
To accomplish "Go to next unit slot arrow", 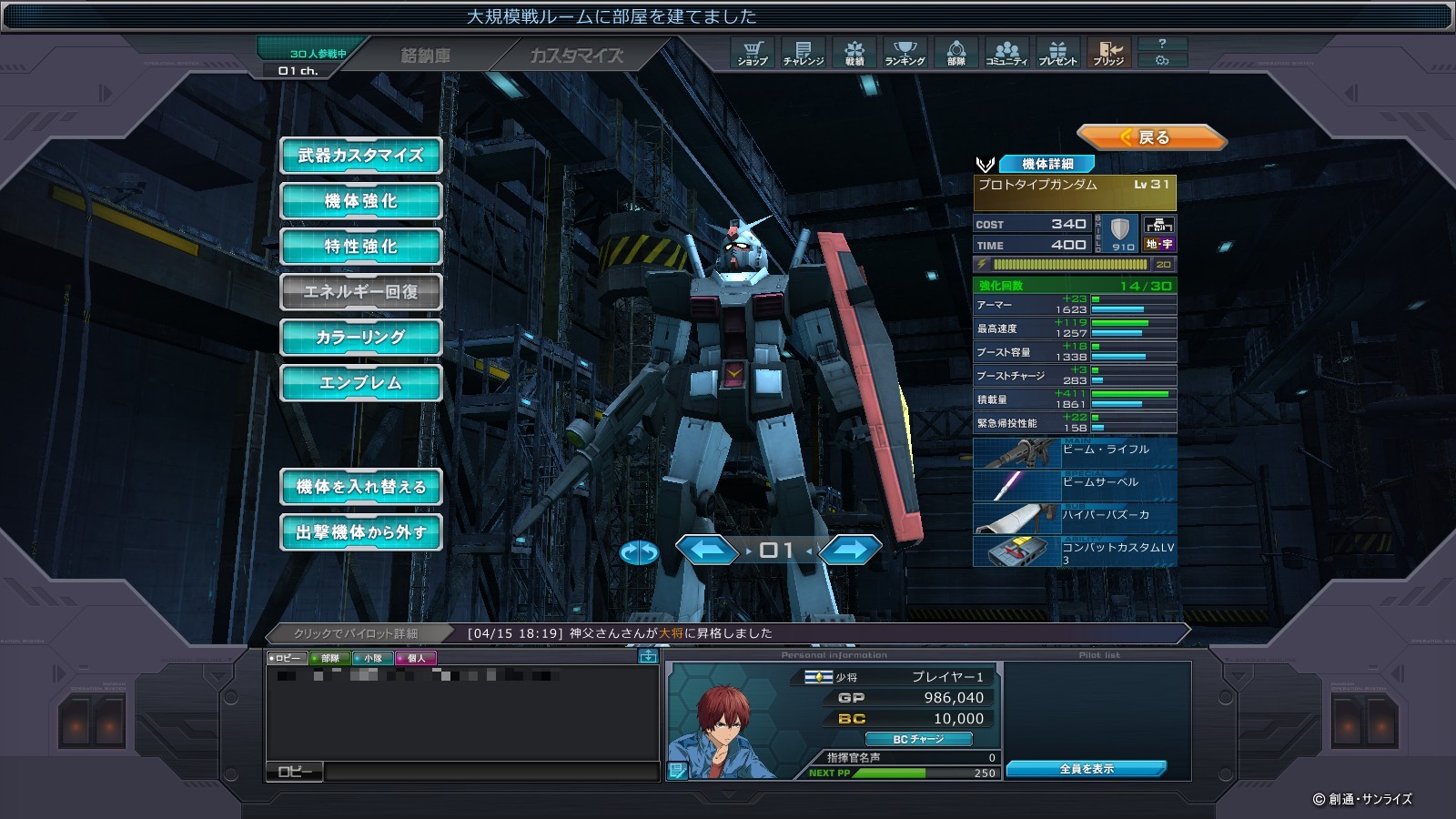I will point(850,550).
